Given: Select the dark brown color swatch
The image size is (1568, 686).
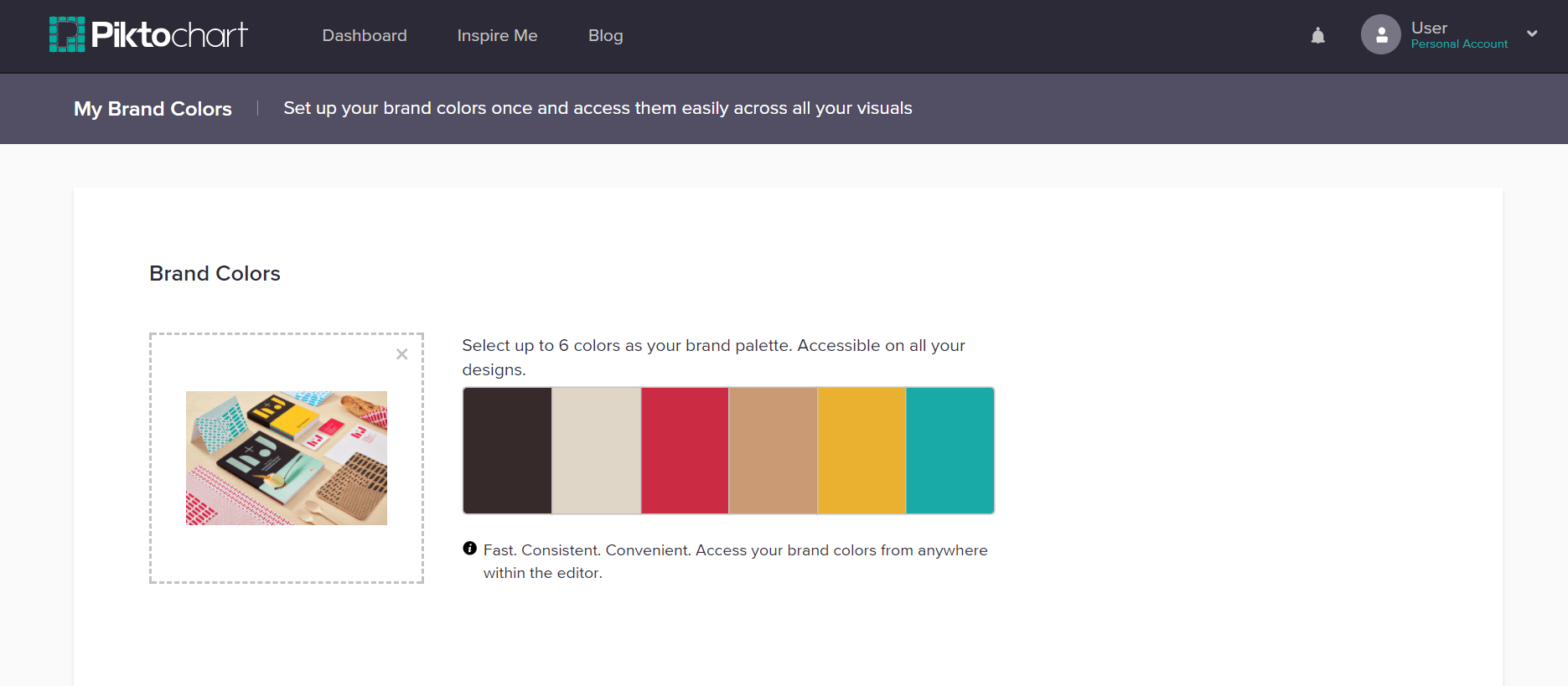Looking at the screenshot, I should (508, 451).
